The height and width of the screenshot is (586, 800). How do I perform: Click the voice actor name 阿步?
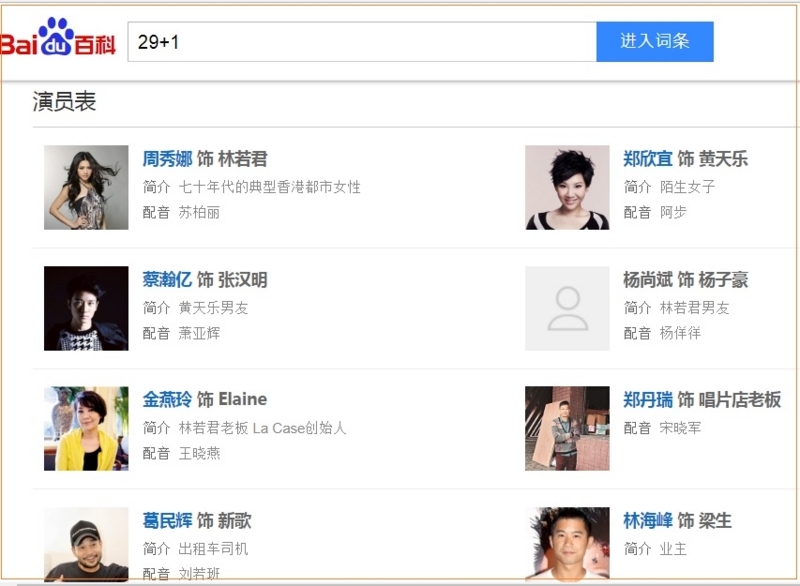click(673, 212)
